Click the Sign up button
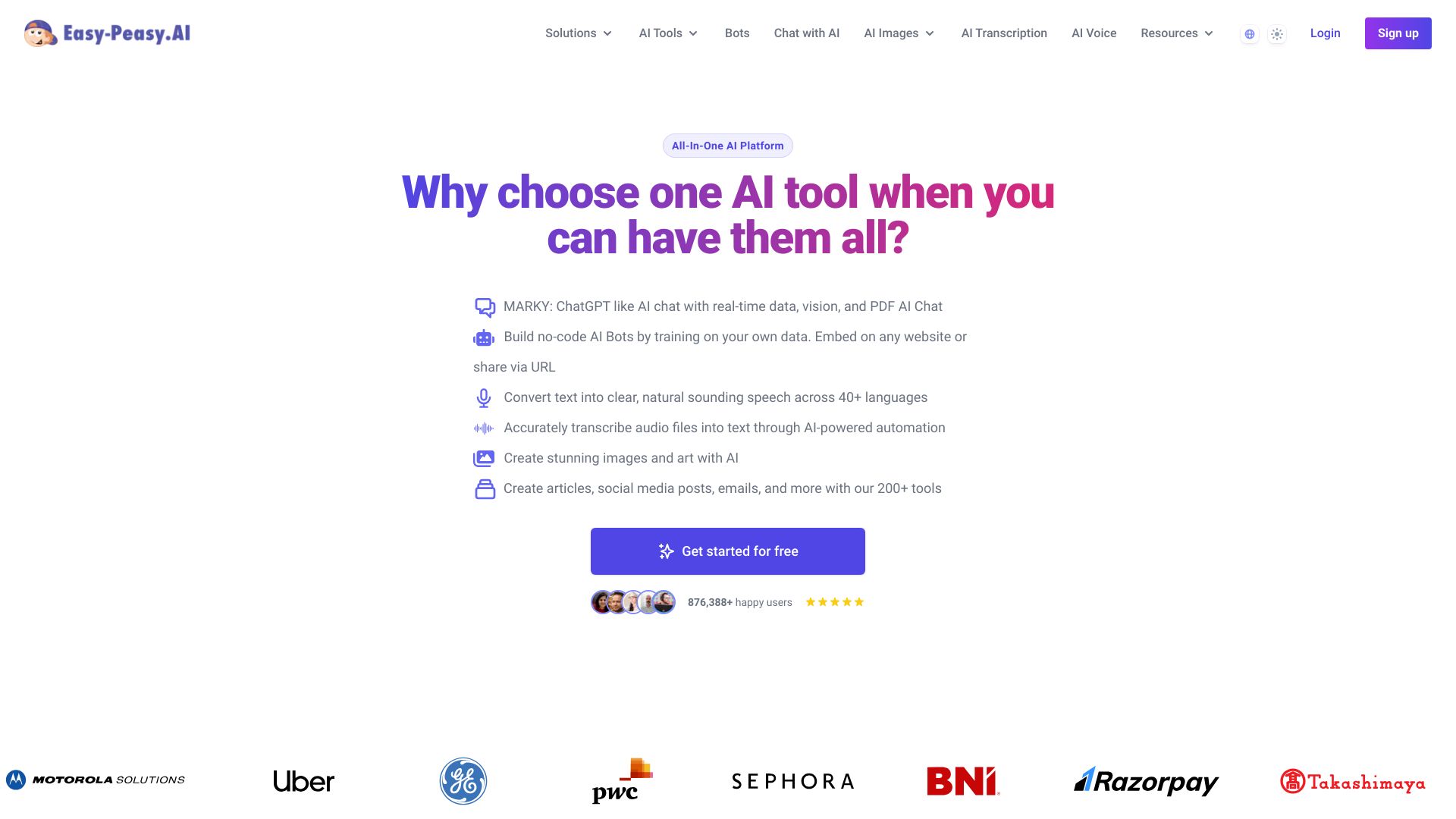 1398,33
